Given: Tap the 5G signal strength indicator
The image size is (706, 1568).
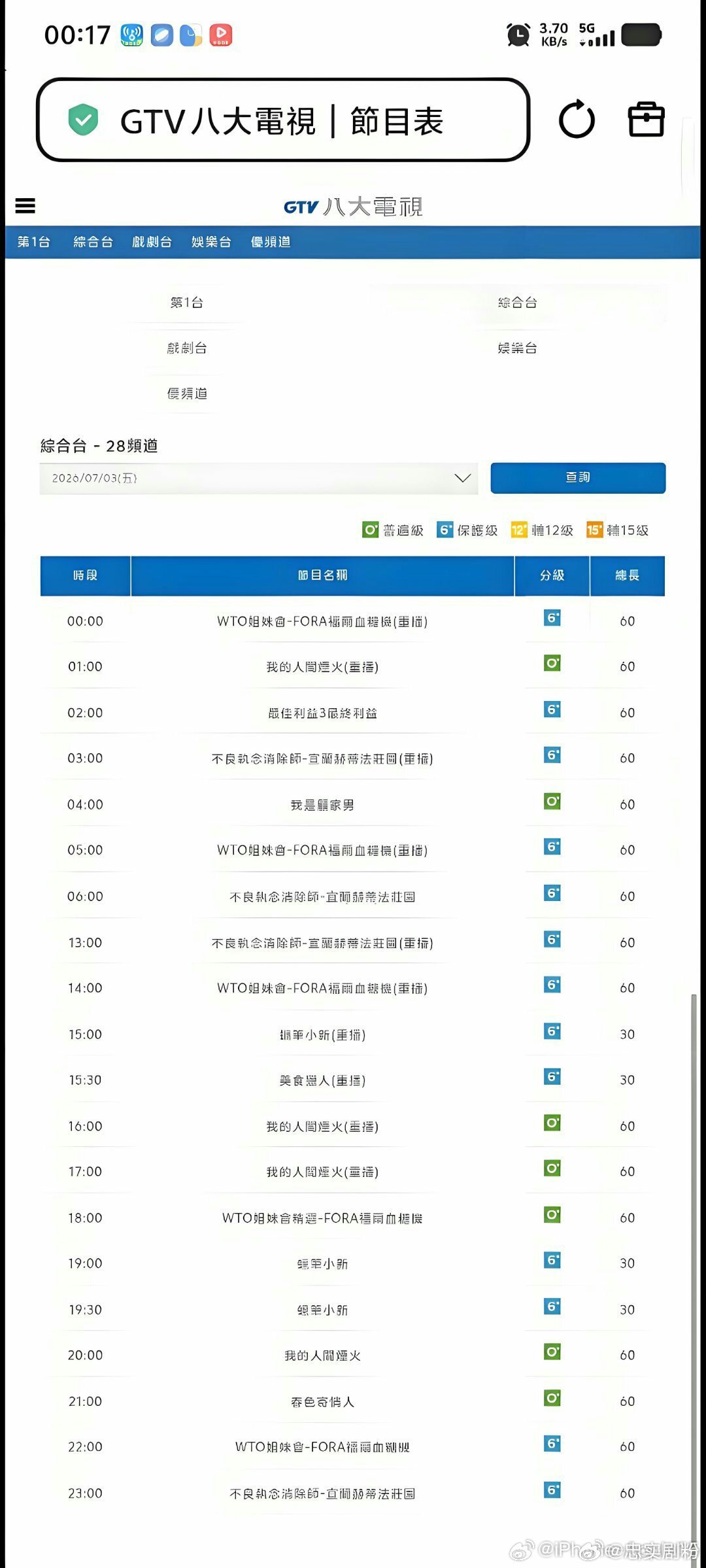Looking at the screenshot, I should coord(597,35).
